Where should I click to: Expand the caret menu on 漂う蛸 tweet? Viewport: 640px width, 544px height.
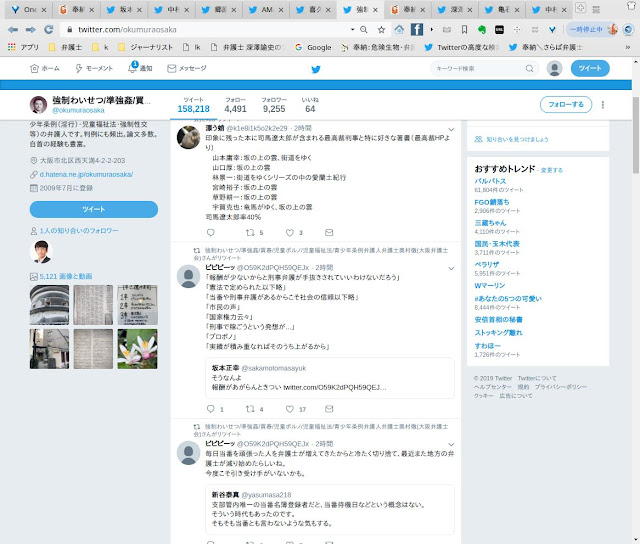click(451, 130)
